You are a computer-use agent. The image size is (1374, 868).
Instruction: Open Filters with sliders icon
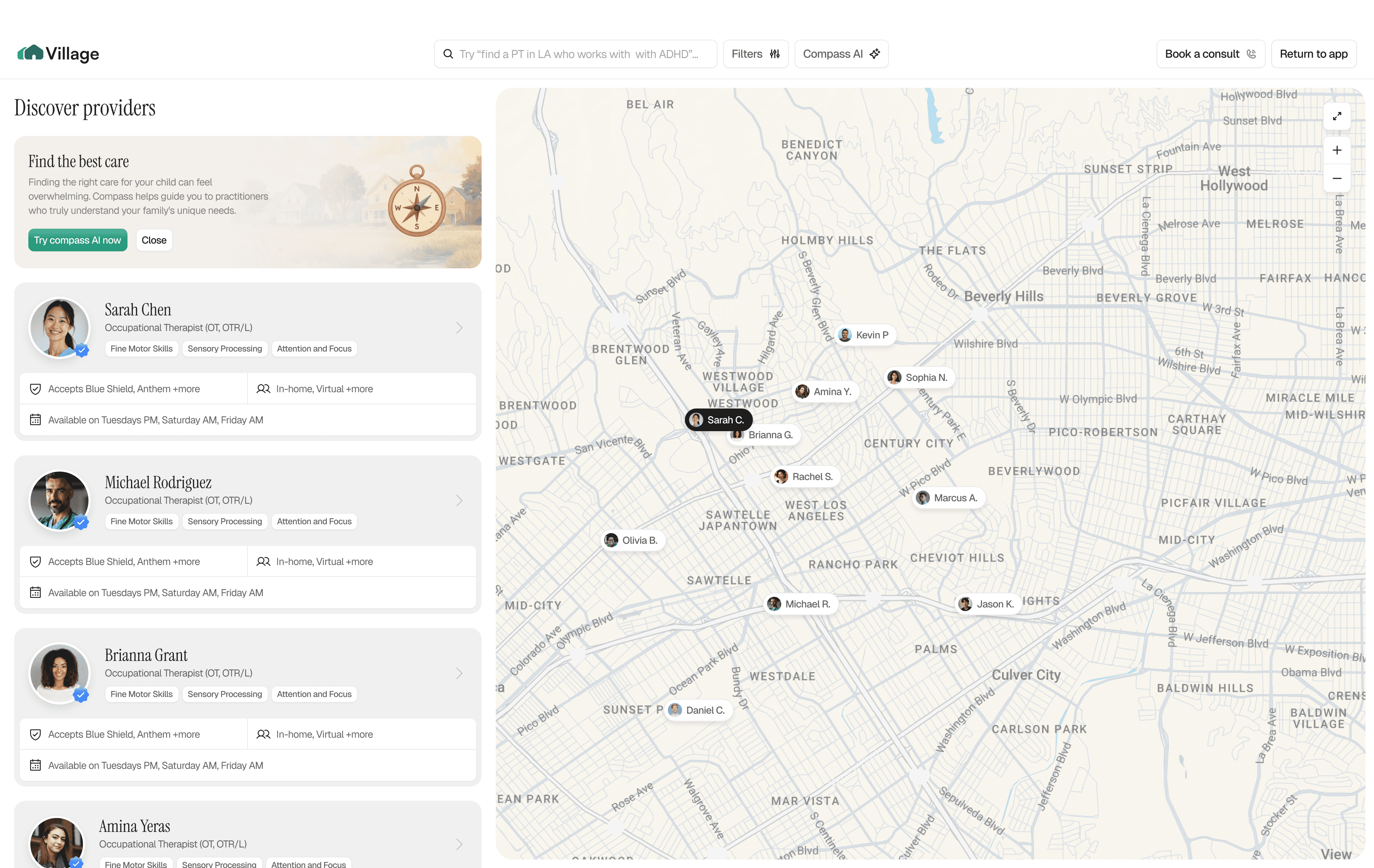click(x=755, y=53)
